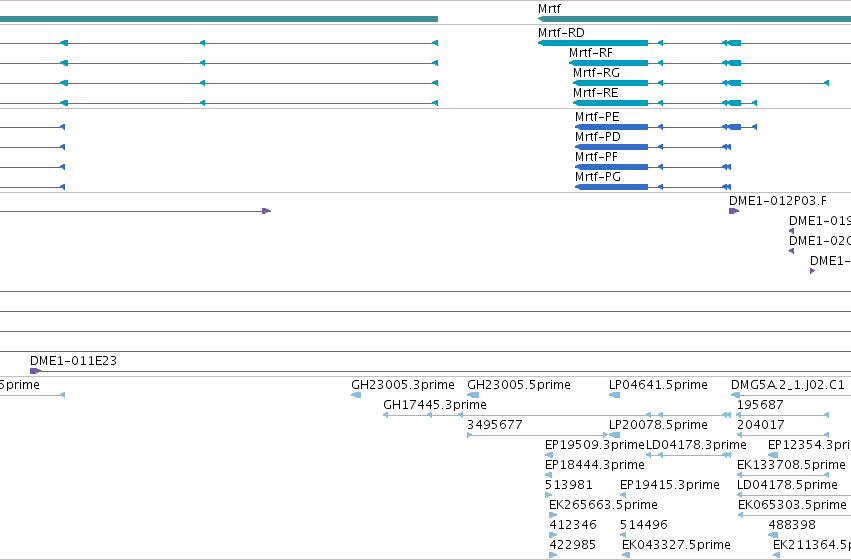Image resolution: width=851 pixels, height=560 pixels.
Task: Click the LP04641.5prime arrow glyph
Action: pos(614,395)
